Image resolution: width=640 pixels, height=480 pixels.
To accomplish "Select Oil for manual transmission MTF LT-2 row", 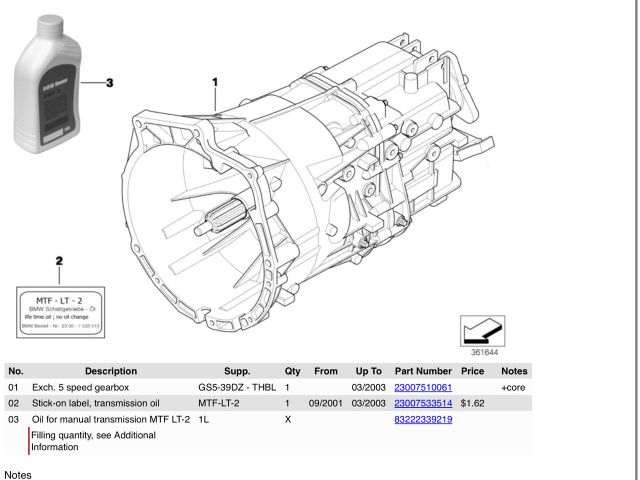I will point(110,420).
